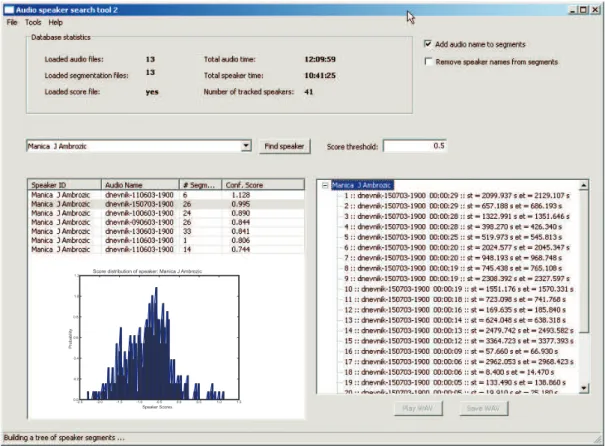Select segment 18 starting at 8.400 s
The width and height of the screenshot is (605, 446).
[449, 372]
